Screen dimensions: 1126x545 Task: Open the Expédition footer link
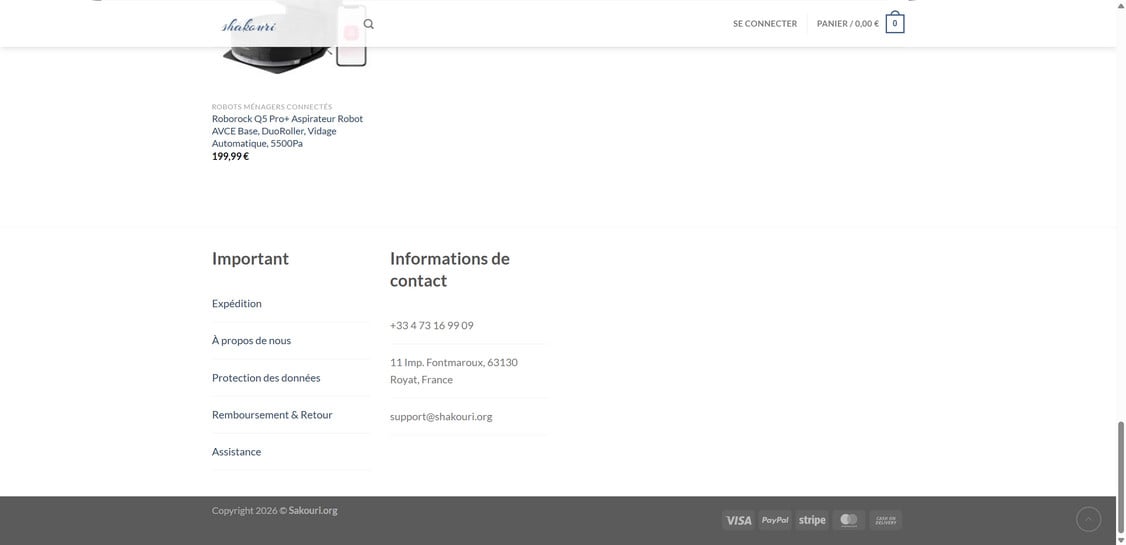tap(237, 304)
